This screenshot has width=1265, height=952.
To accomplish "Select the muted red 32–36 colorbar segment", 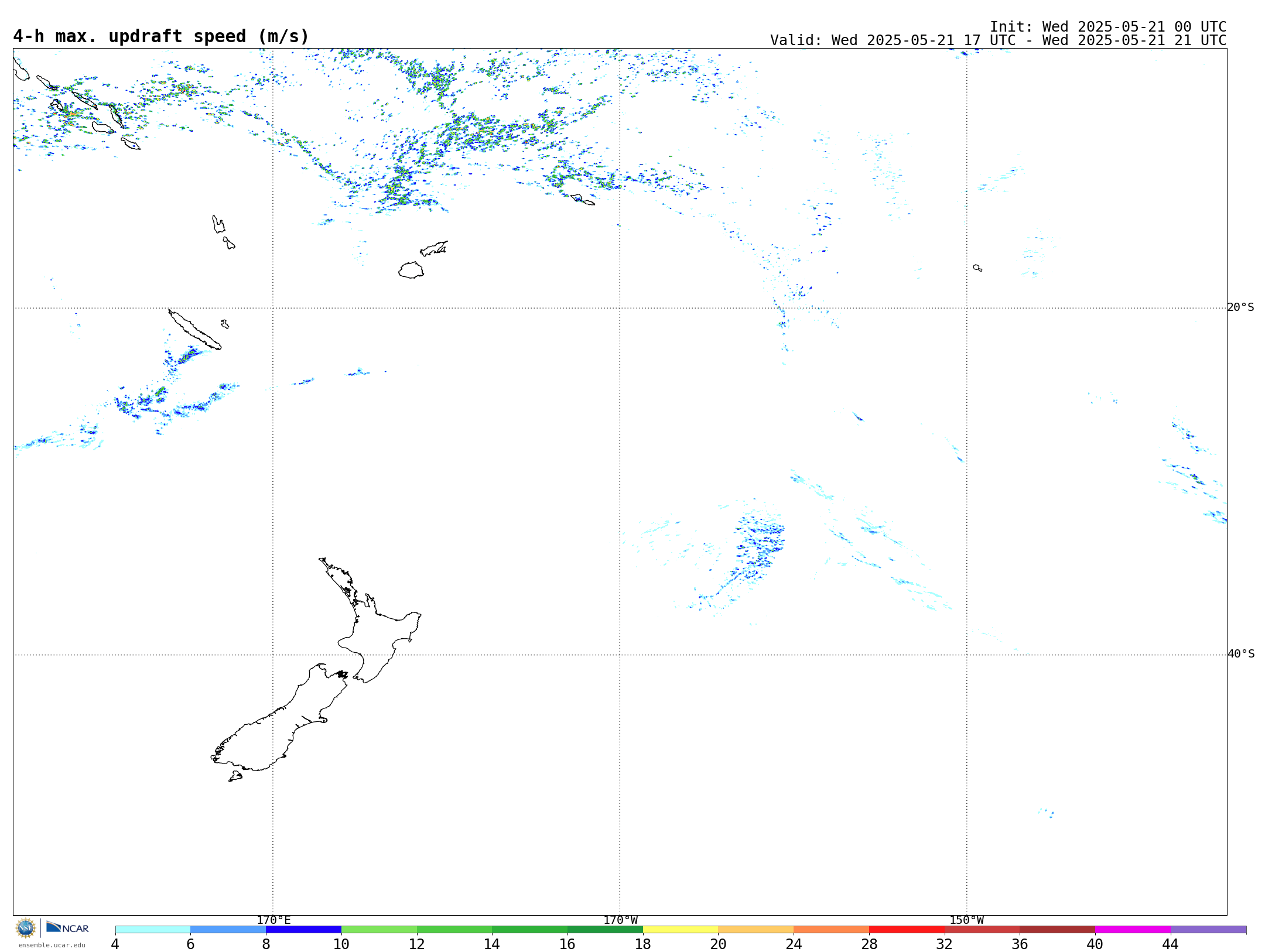I will 982,929.
